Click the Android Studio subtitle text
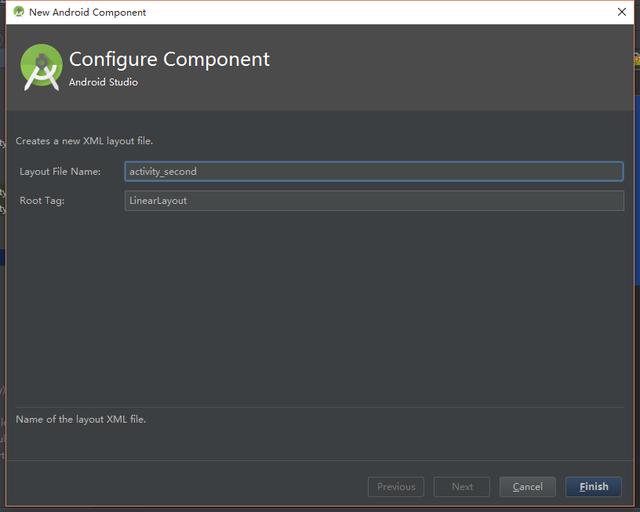The height and width of the screenshot is (512, 640). [103, 82]
